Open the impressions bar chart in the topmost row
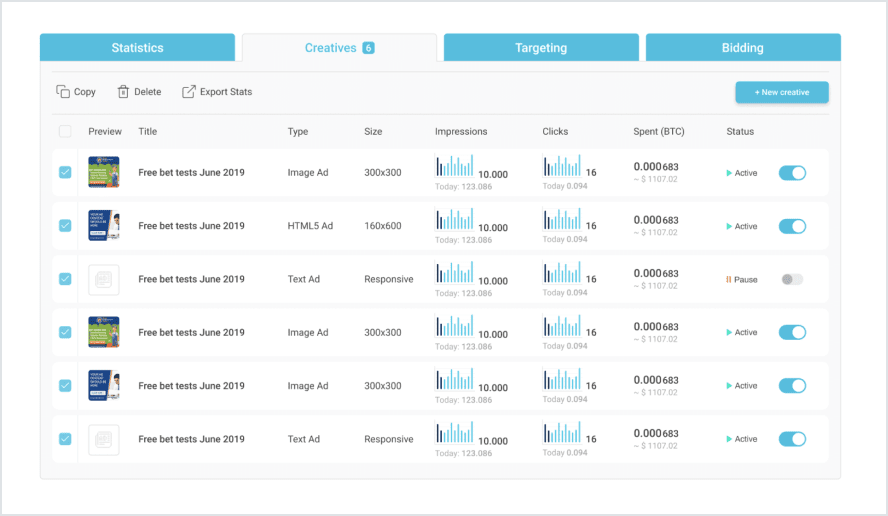The image size is (888, 516). (454, 166)
